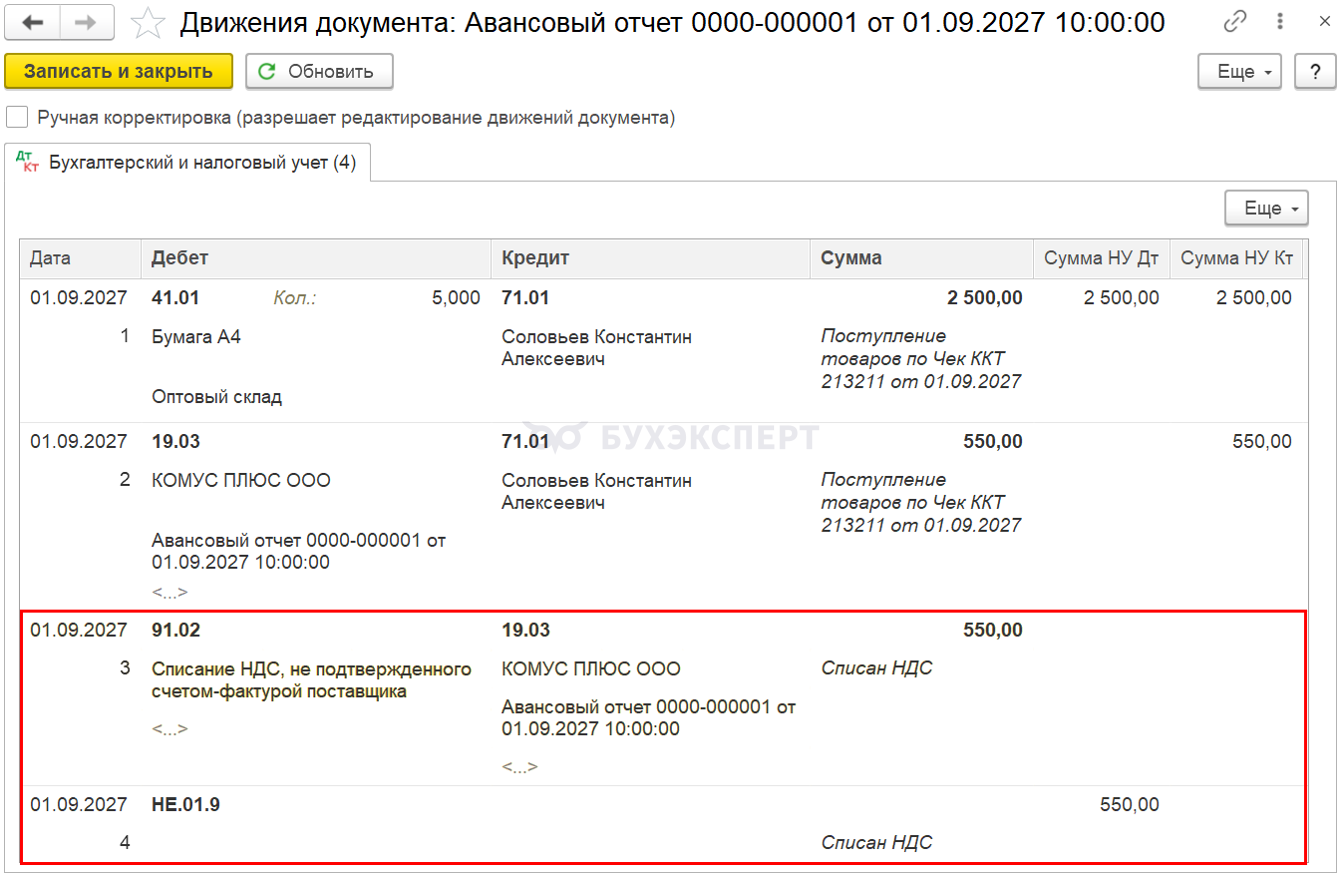The width and height of the screenshot is (1342, 876).
Task: Add to favorites with the star icon
Action: pyautogui.click(x=148, y=22)
